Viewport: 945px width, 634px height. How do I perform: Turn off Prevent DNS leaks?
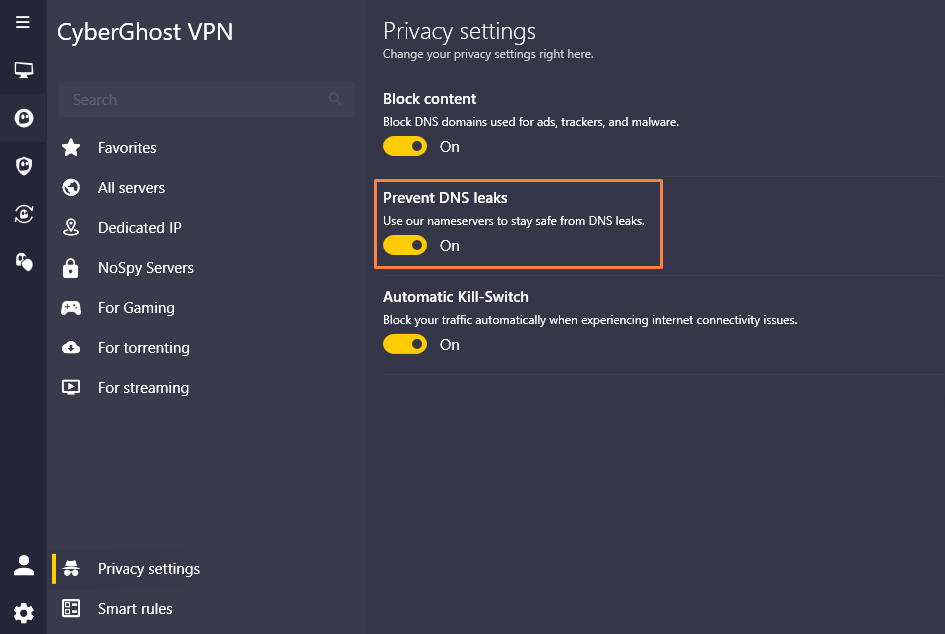(x=404, y=245)
